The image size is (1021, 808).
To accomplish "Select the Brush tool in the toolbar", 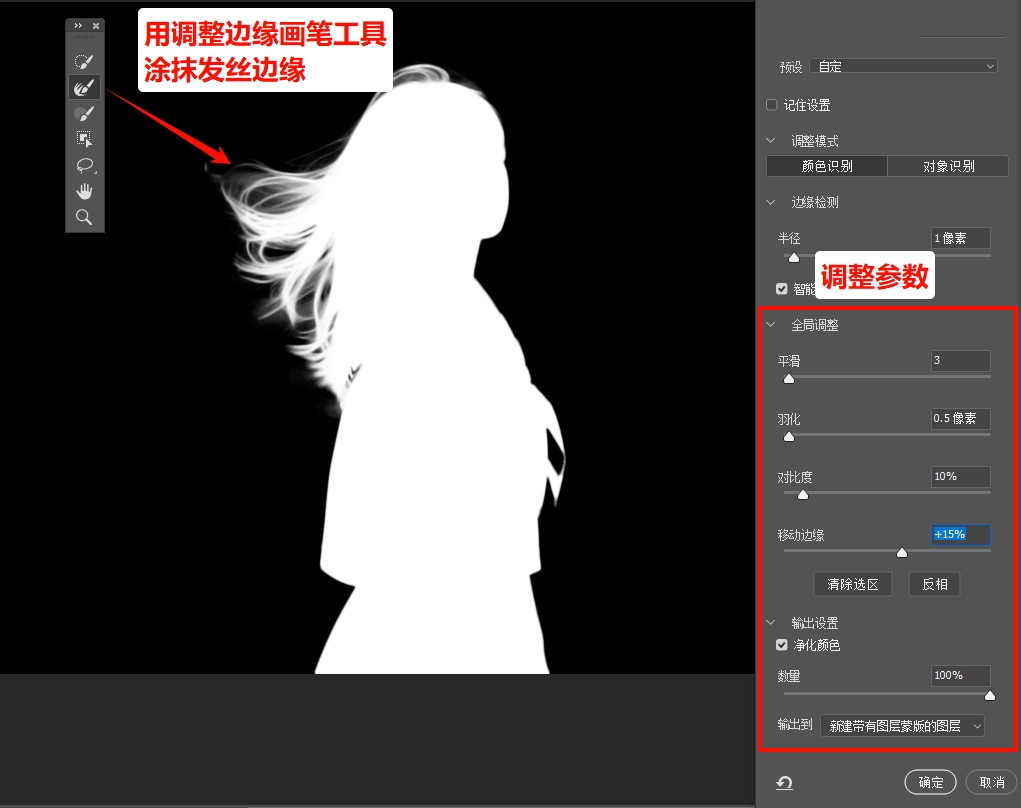I will pyautogui.click(x=84, y=113).
